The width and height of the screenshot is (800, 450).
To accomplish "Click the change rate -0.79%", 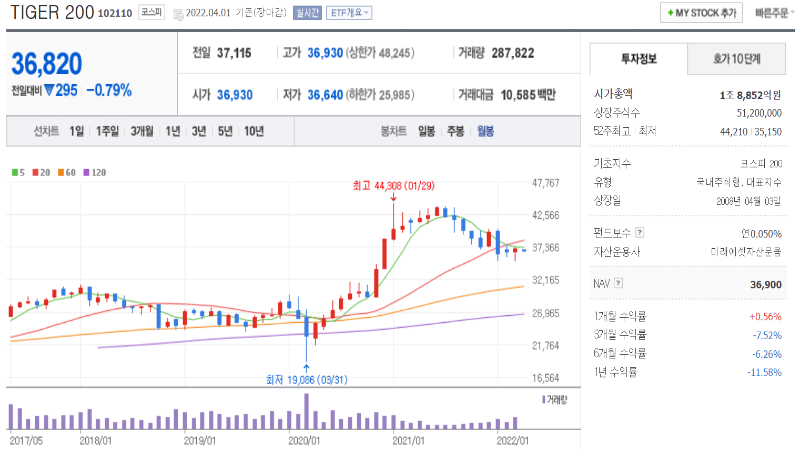I will click(x=109, y=90).
